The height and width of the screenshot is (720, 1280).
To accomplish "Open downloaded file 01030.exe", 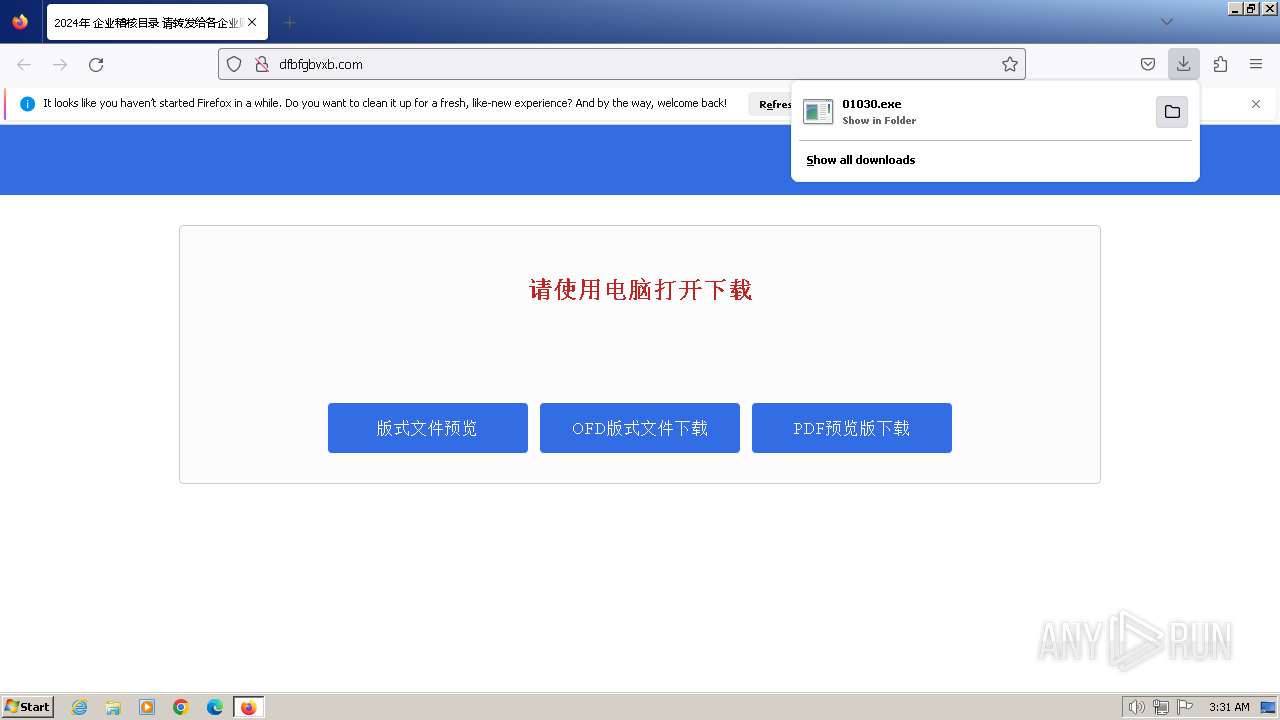I will click(x=975, y=111).
